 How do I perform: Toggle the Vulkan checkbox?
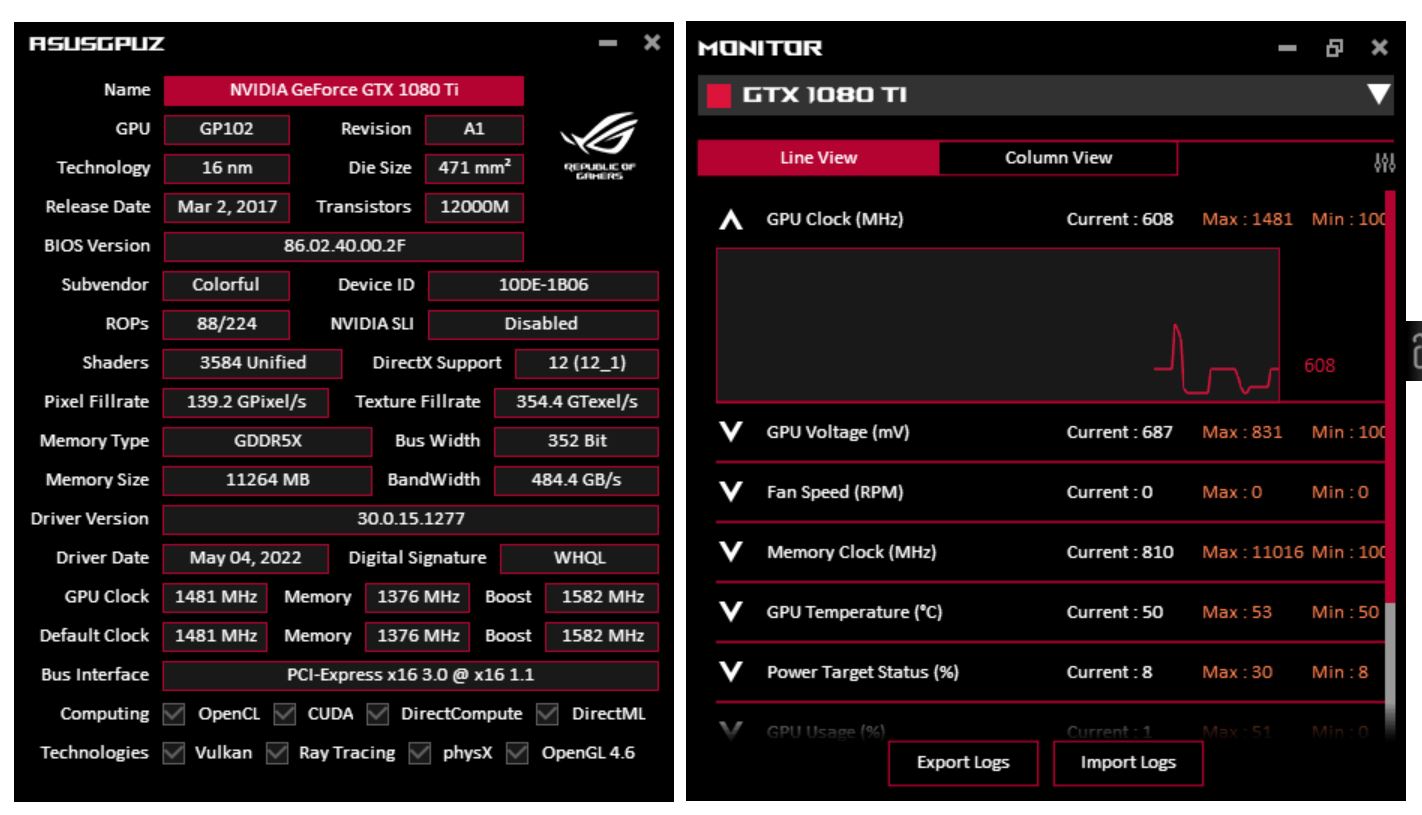pyautogui.click(x=173, y=752)
